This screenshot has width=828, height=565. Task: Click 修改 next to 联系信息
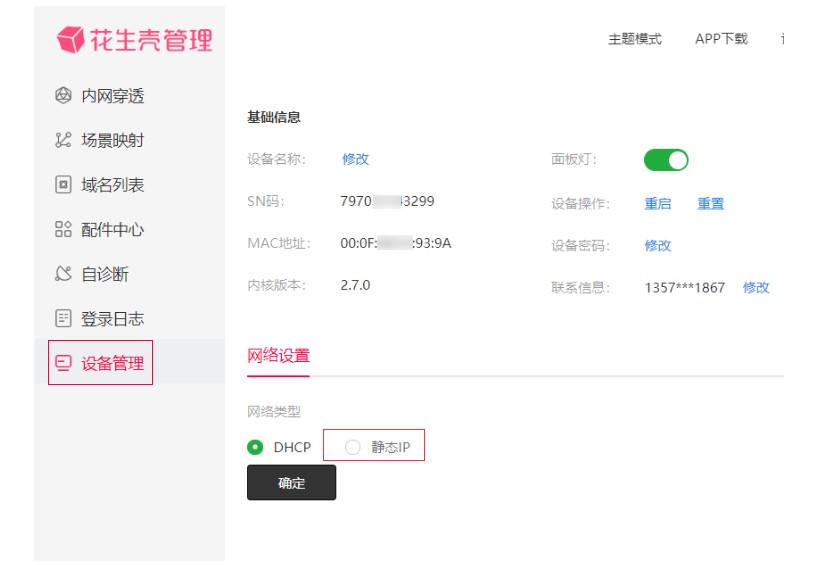click(756, 288)
